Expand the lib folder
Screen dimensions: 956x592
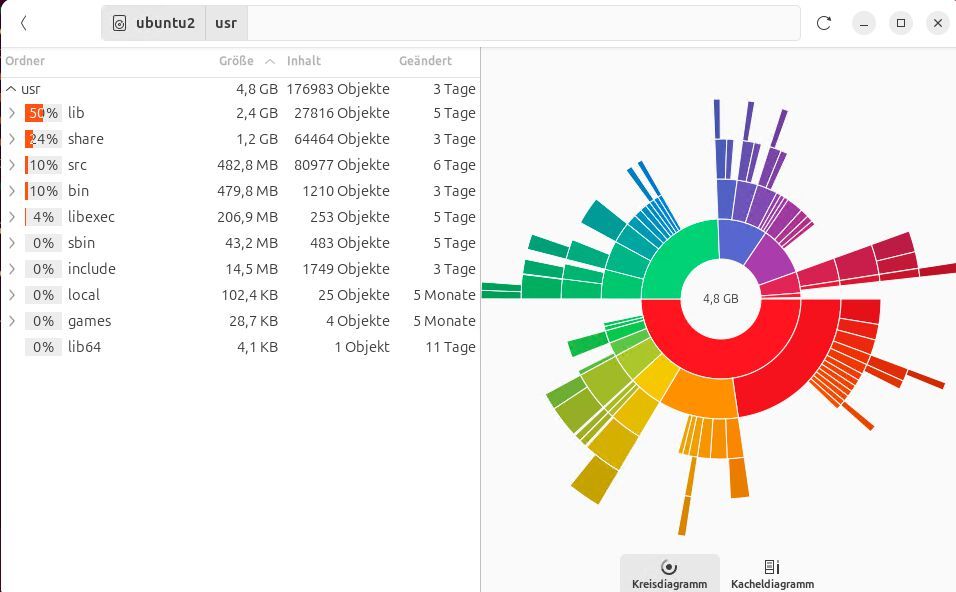tap(12, 113)
